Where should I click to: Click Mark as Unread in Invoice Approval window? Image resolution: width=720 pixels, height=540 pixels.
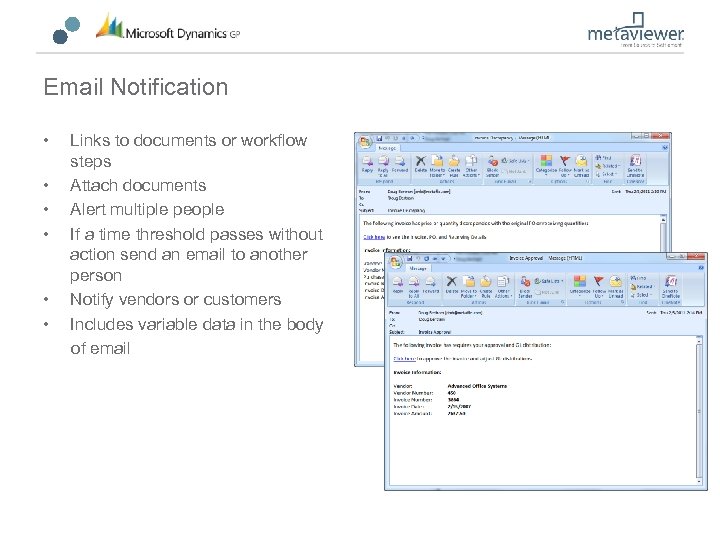point(616,287)
